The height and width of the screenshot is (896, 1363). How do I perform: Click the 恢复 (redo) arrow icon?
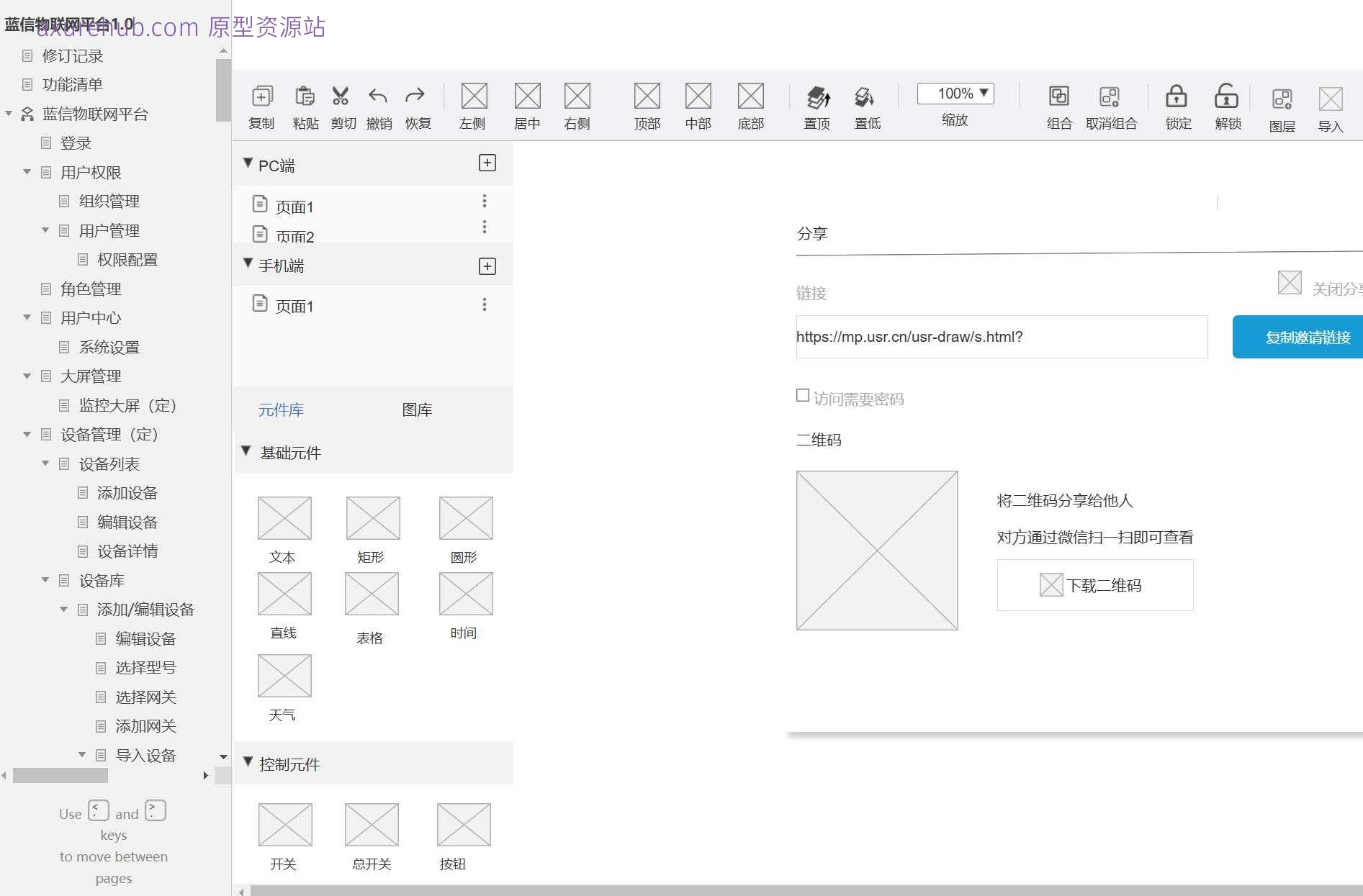coord(415,96)
